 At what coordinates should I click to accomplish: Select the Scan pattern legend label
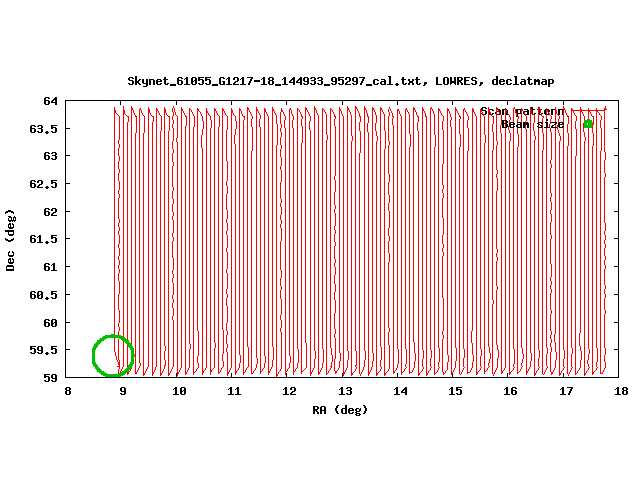pyautogui.click(x=522, y=111)
